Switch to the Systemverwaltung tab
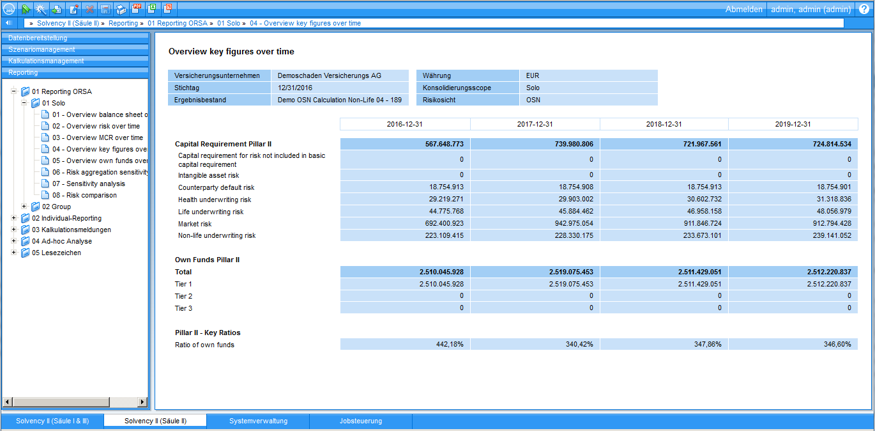 coord(258,421)
